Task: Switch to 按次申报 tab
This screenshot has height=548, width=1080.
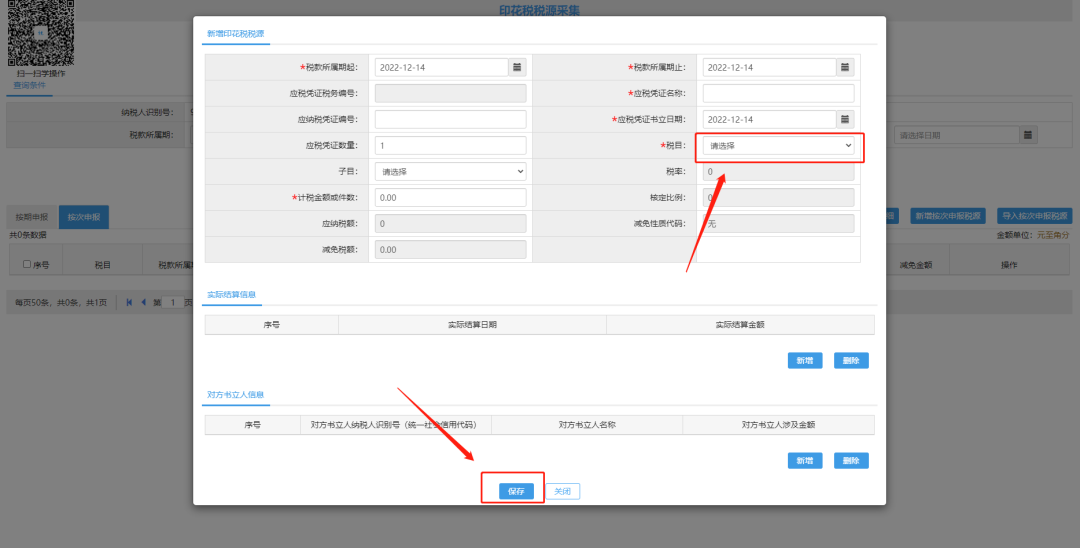Action: point(84,216)
